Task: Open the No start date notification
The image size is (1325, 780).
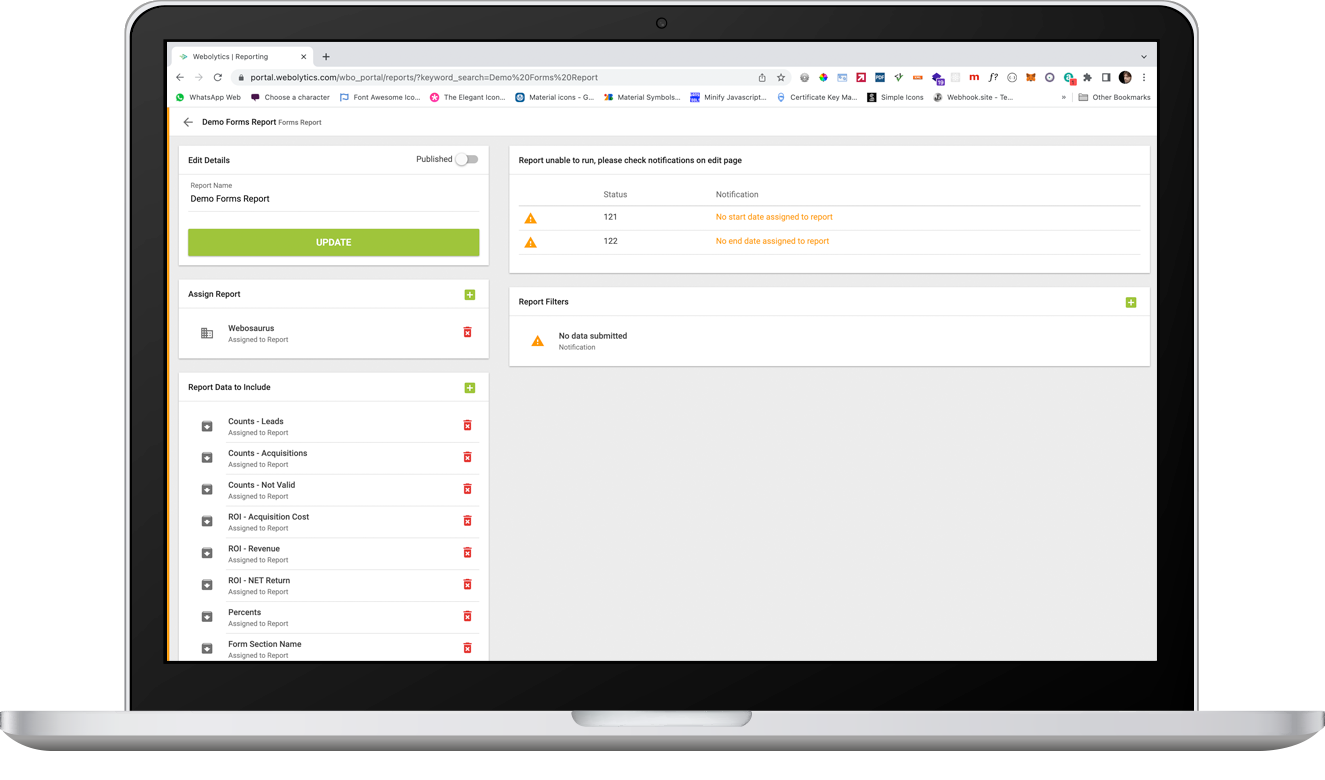Action: (x=773, y=217)
